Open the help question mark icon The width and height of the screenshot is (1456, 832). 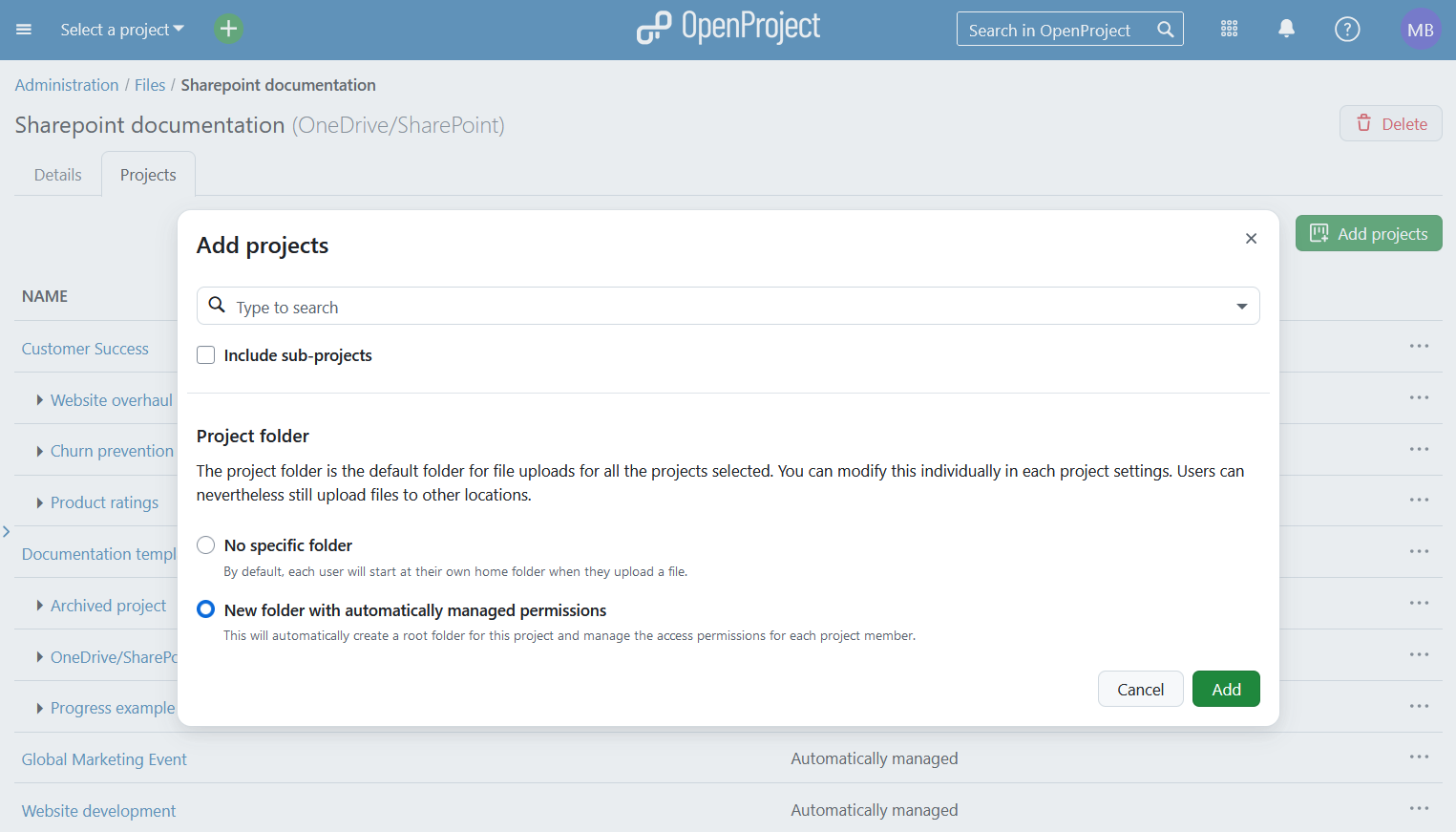pyautogui.click(x=1346, y=30)
